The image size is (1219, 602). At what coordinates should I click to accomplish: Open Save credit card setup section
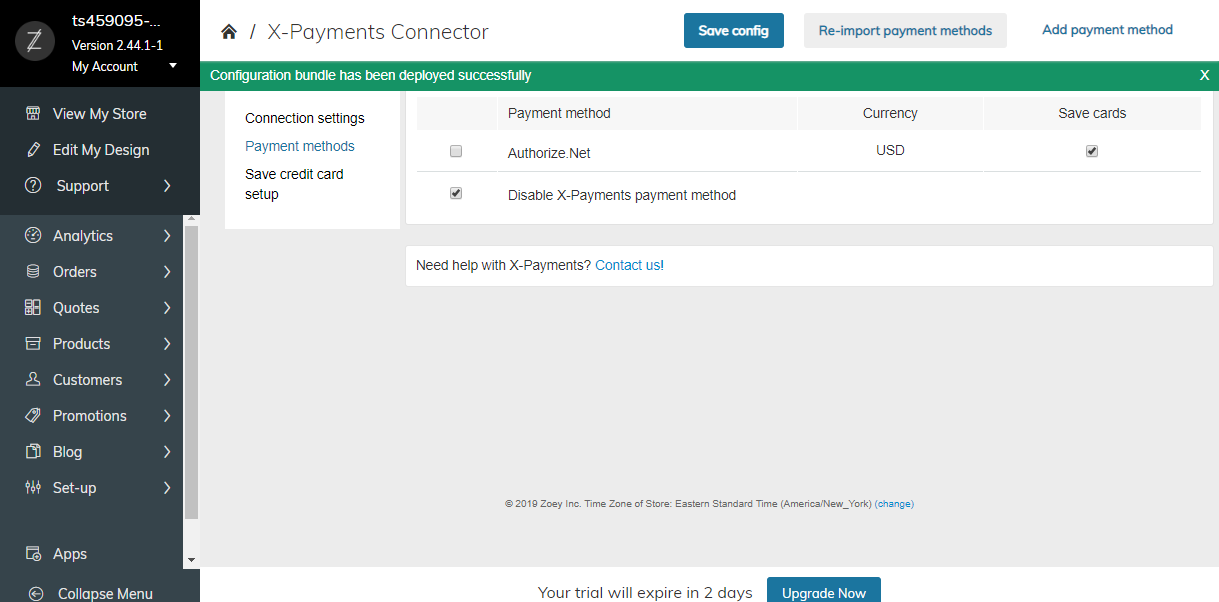point(294,184)
